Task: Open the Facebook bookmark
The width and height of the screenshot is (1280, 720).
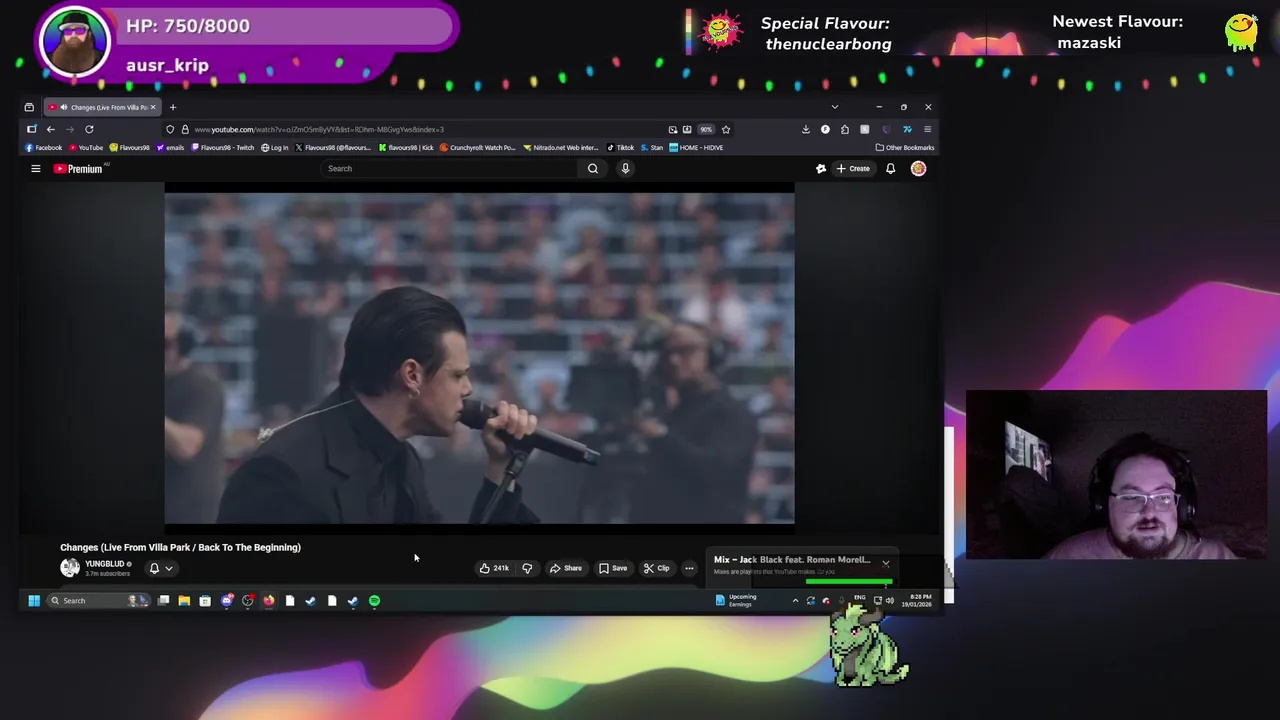Action: (x=45, y=148)
